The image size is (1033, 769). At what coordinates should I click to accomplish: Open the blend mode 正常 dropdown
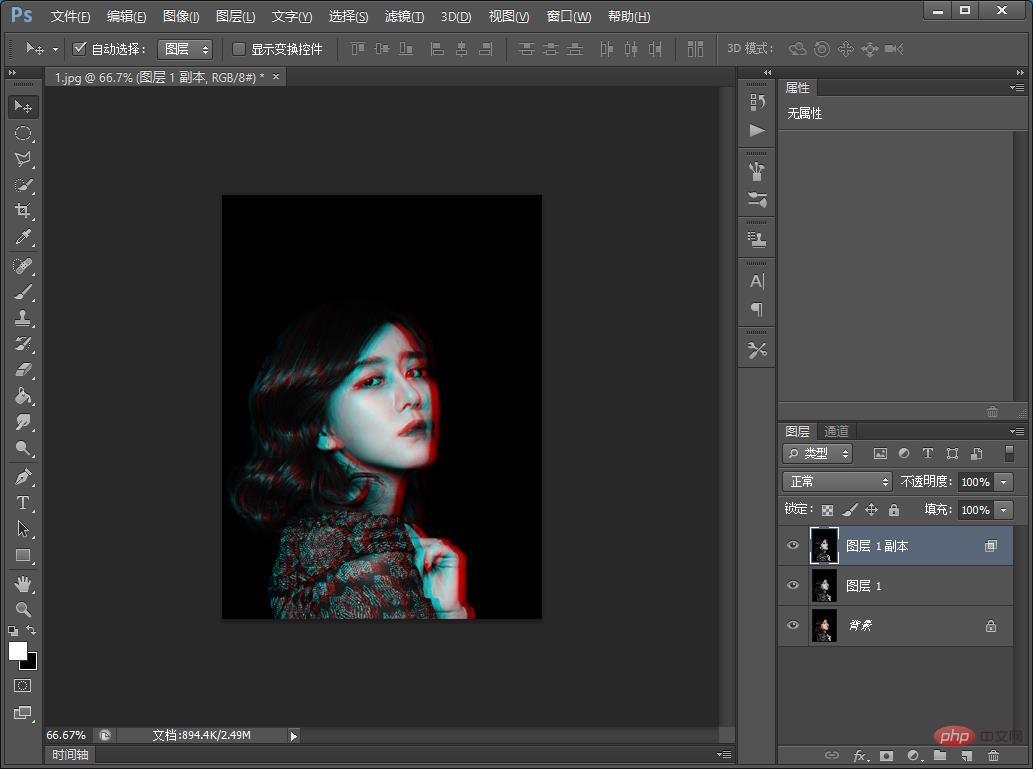[x=836, y=482]
